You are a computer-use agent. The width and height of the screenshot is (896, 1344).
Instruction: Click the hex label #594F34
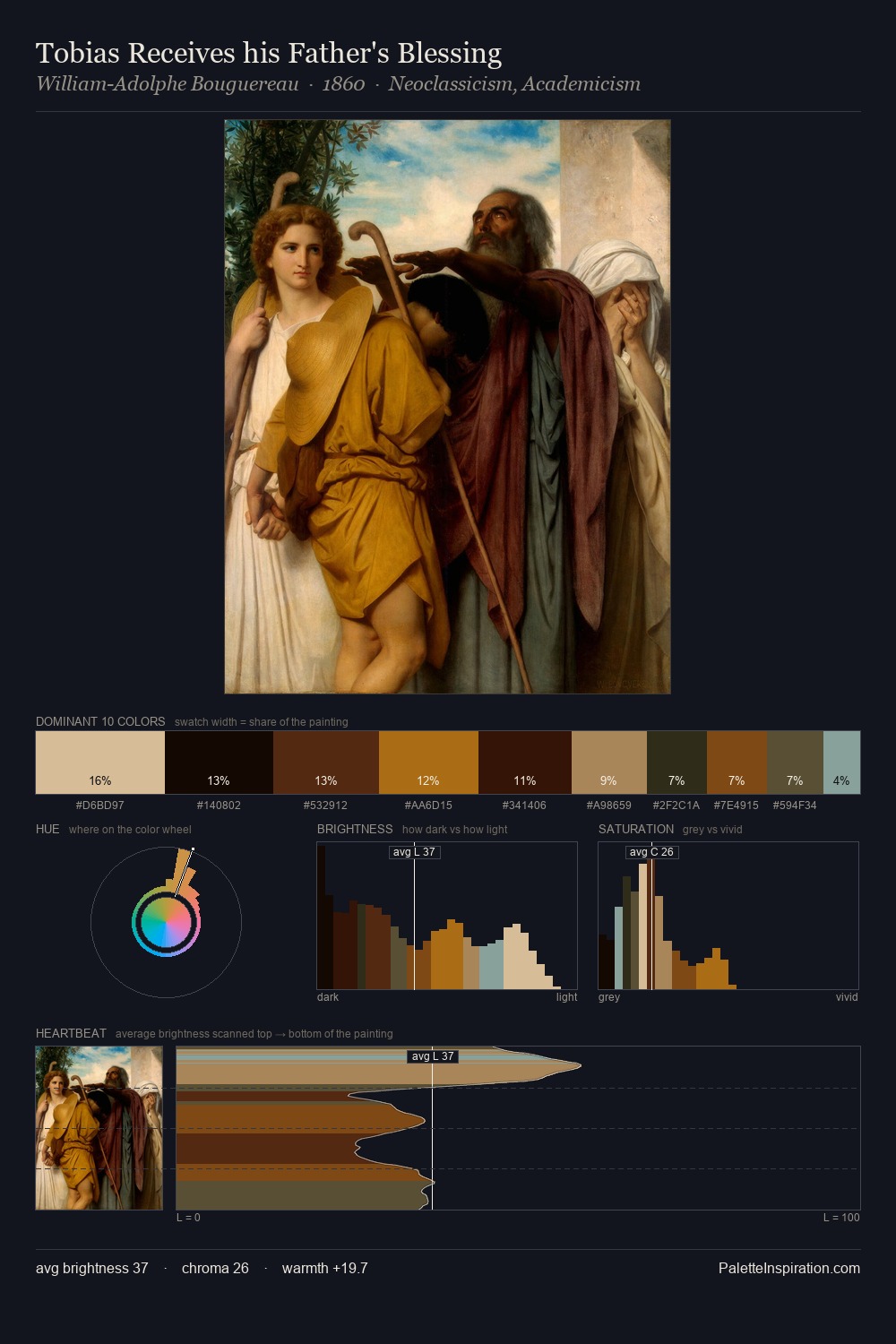(x=795, y=806)
